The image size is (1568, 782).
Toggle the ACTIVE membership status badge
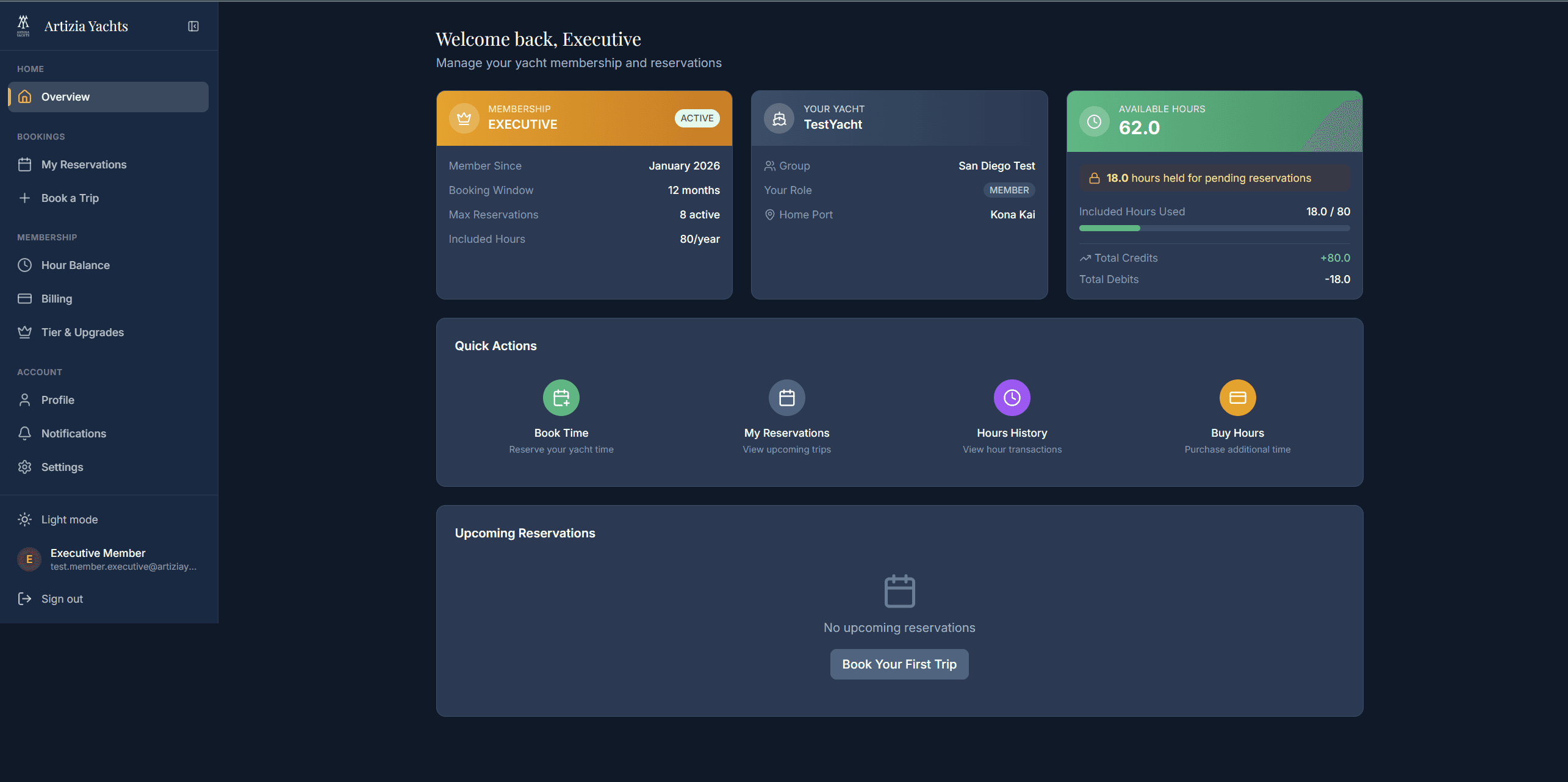tap(697, 118)
